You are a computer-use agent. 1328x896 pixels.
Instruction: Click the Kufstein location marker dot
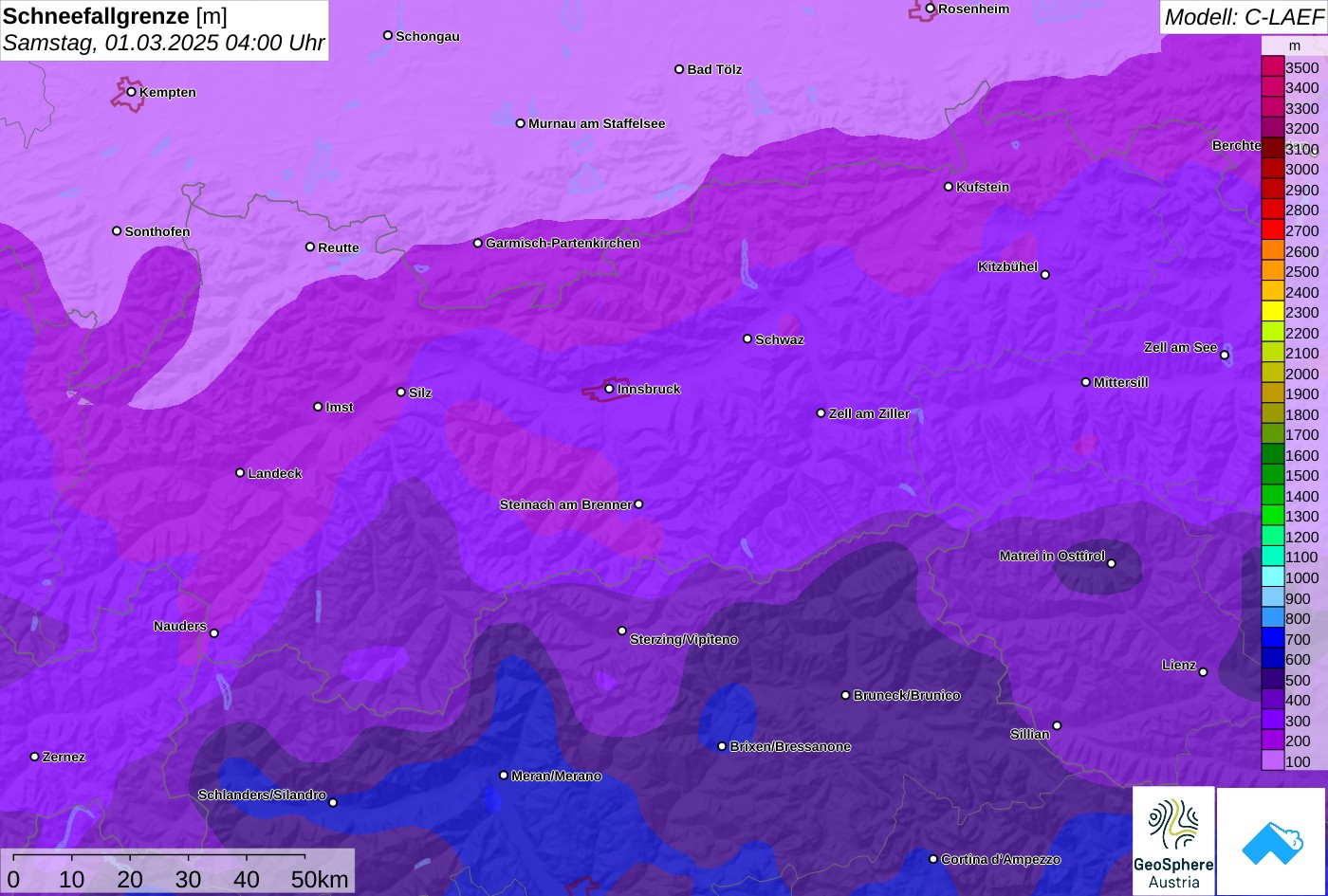click(x=949, y=187)
